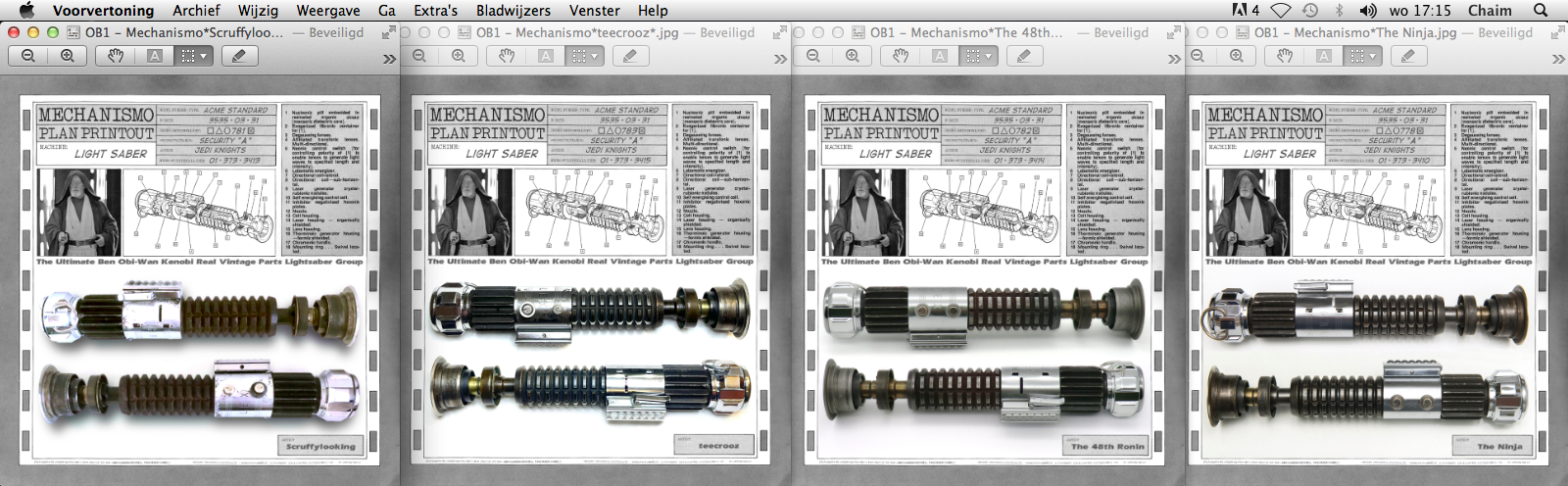Image resolution: width=1568 pixels, height=486 pixels.
Task: Open the Help menu
Action: [653, 10]
